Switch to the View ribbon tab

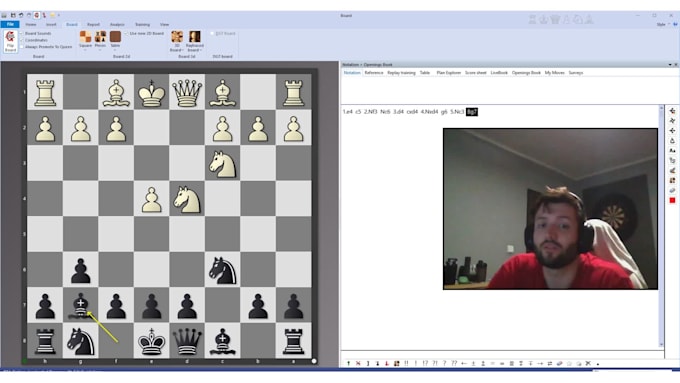164,25
